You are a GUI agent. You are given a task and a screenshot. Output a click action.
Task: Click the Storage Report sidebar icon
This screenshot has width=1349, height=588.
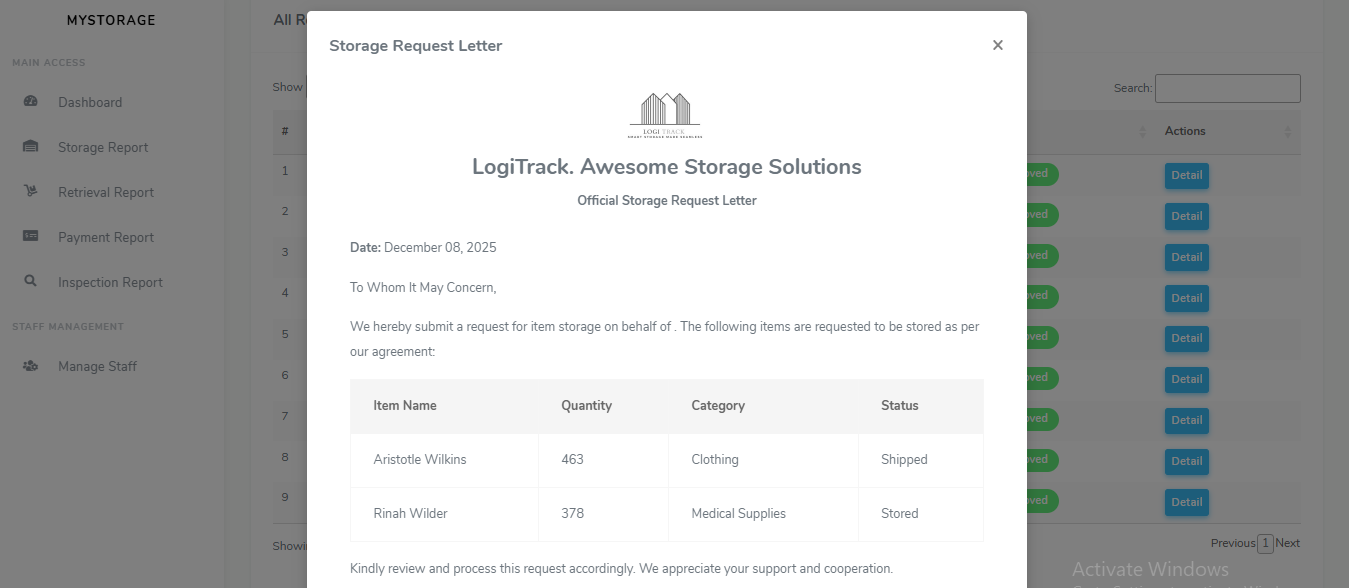point(30,147)
